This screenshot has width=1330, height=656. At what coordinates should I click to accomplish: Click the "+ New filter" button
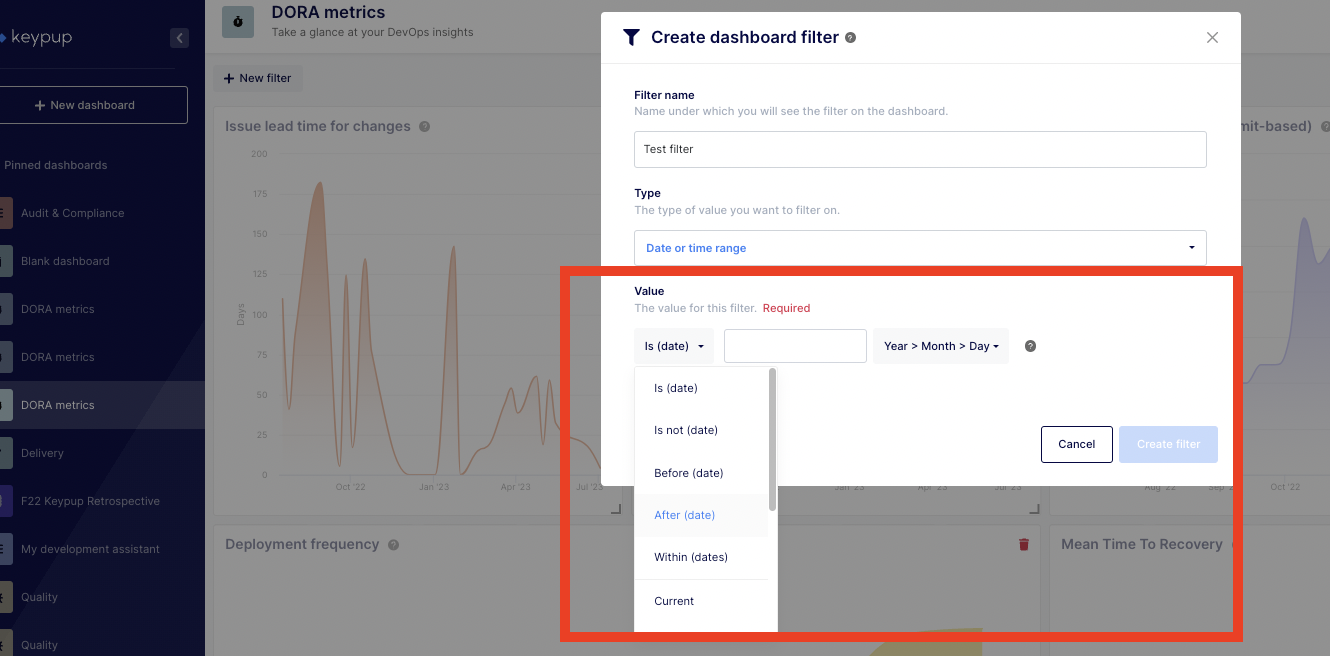(x=257, y=77)
